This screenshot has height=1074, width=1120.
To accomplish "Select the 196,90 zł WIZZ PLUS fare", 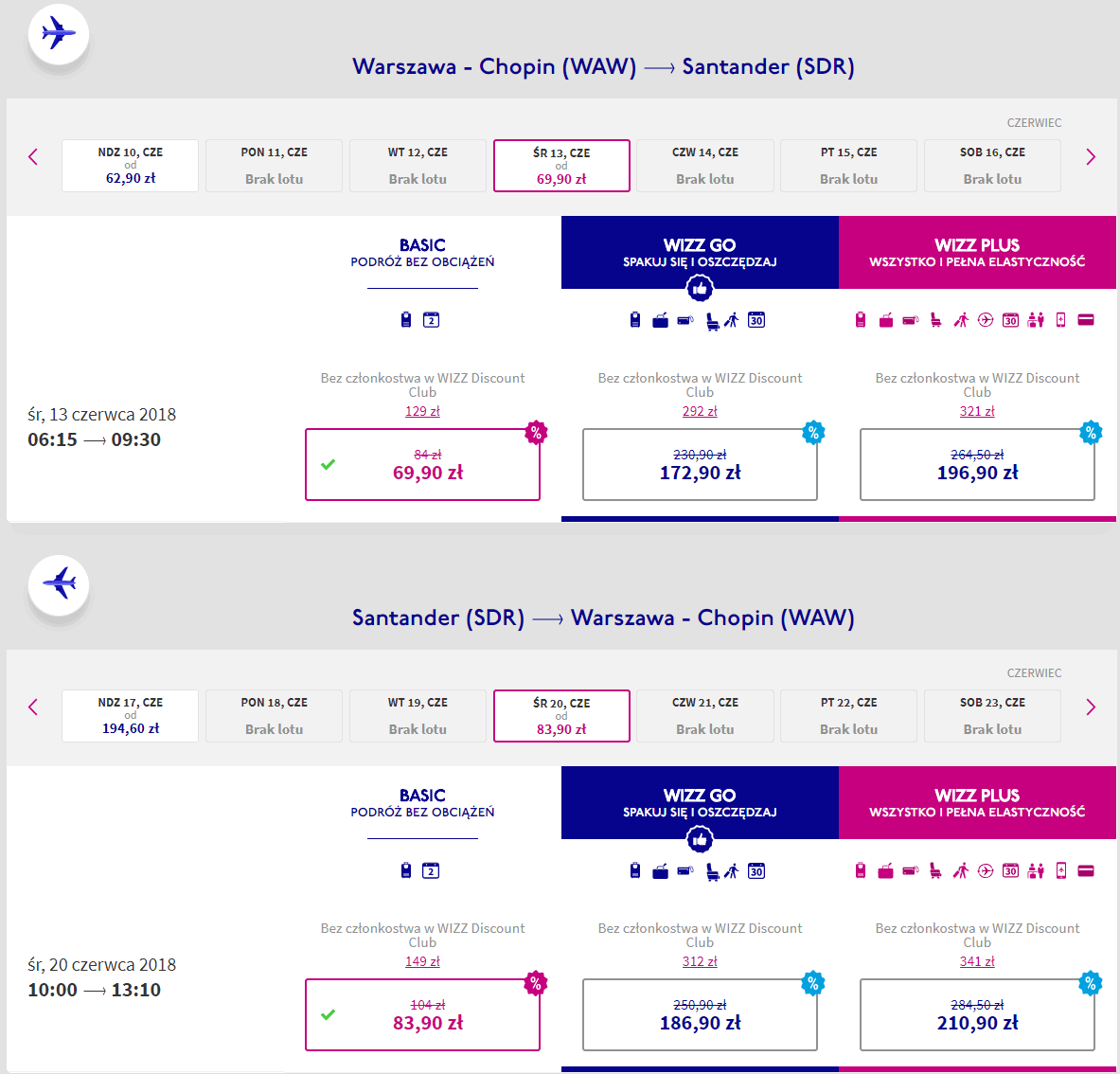I will (977, 464).
